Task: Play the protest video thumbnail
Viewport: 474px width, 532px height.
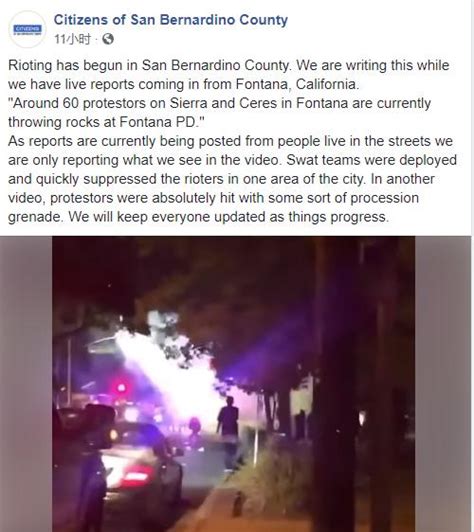Action: coord(233,384)
